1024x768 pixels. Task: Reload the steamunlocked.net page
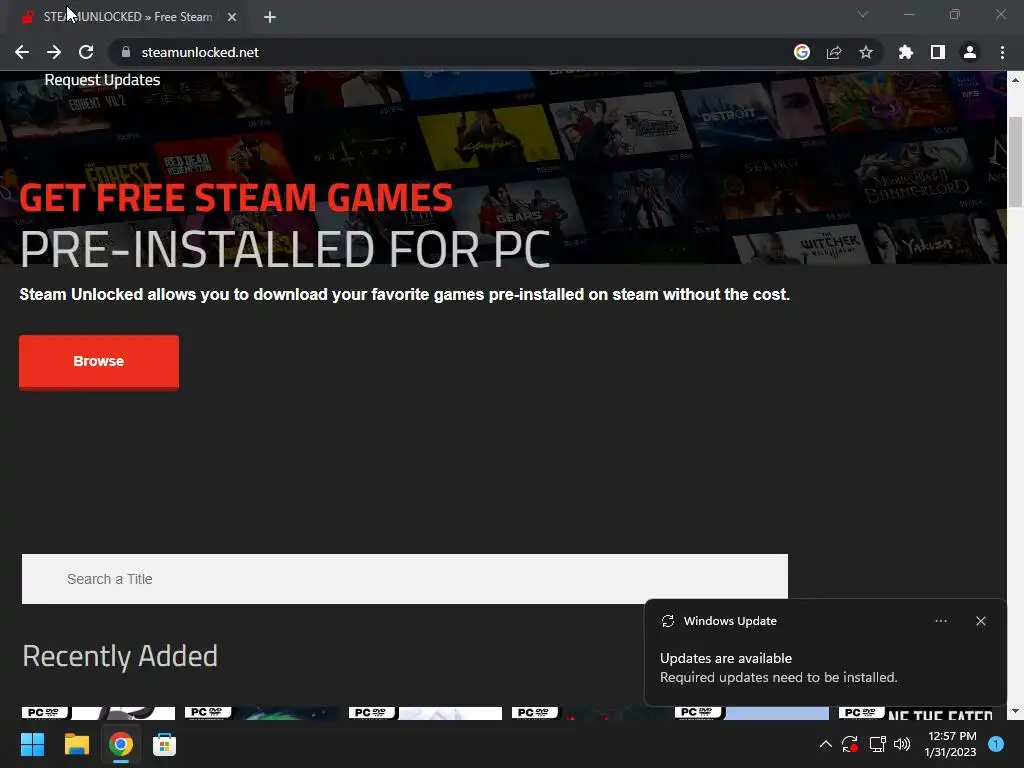coord(86,52)
